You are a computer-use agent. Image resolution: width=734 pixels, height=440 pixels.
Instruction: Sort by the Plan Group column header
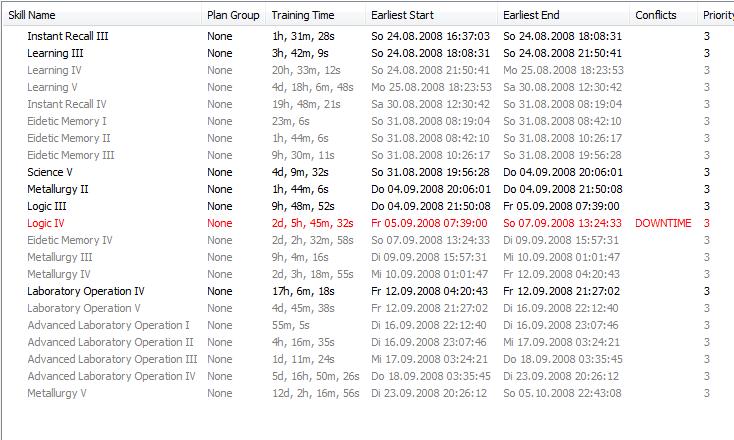tap(233, 15)
